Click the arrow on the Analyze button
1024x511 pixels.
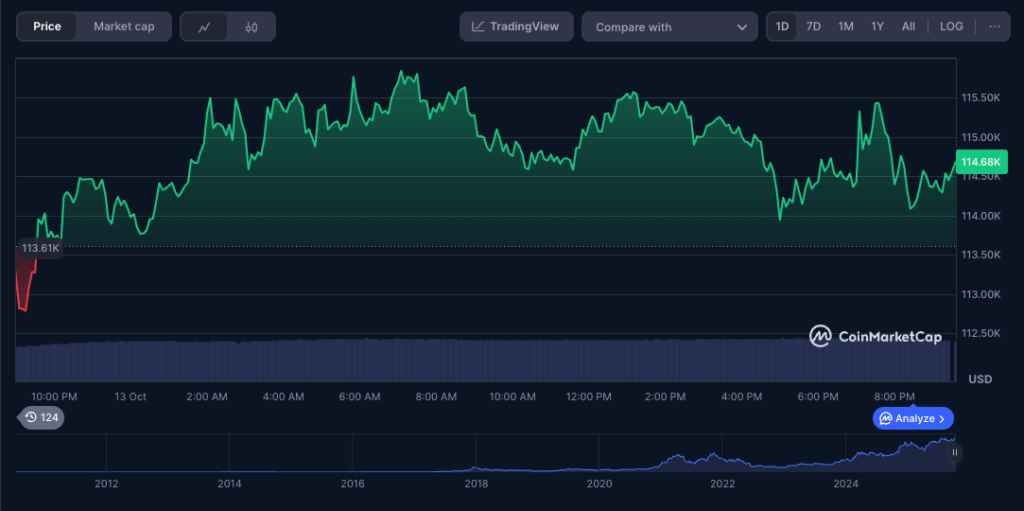(943, 418)
